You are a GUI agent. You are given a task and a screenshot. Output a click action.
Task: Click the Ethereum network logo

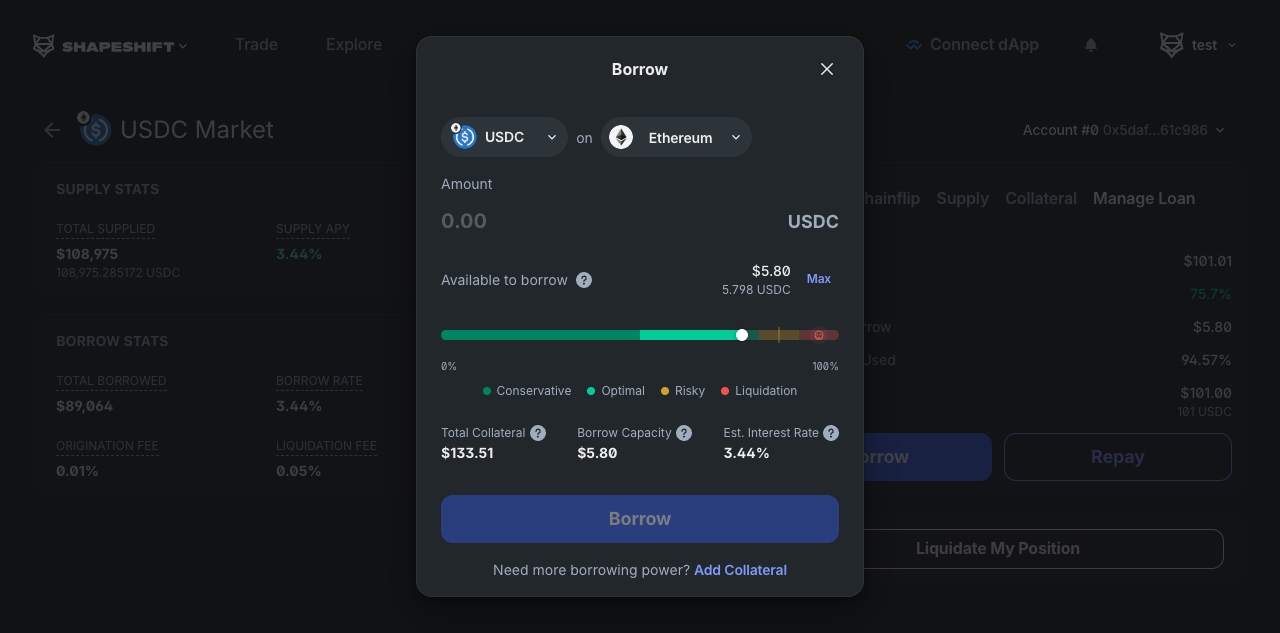point(620,136)
